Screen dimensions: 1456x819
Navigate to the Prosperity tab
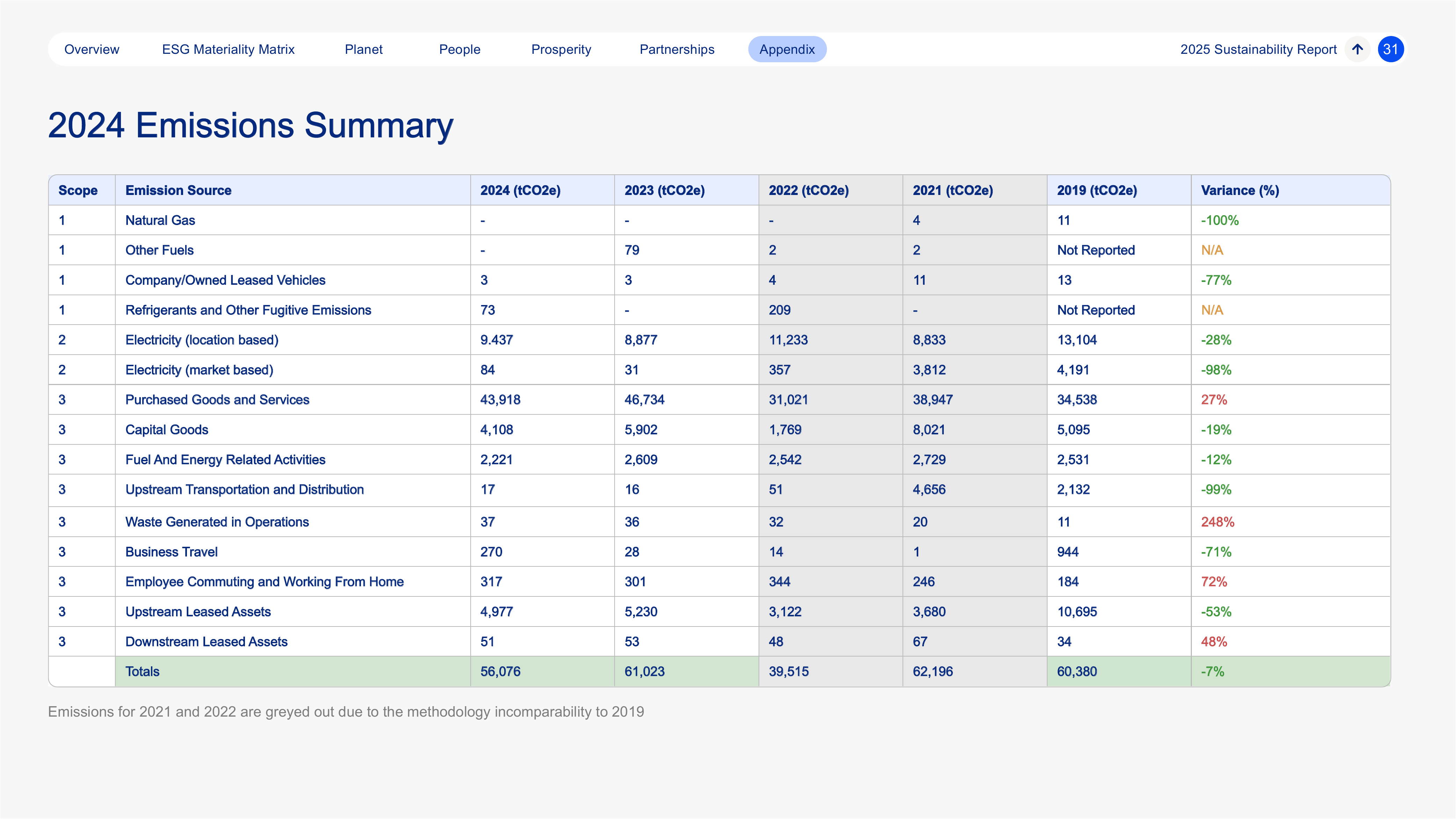point(561,49)
